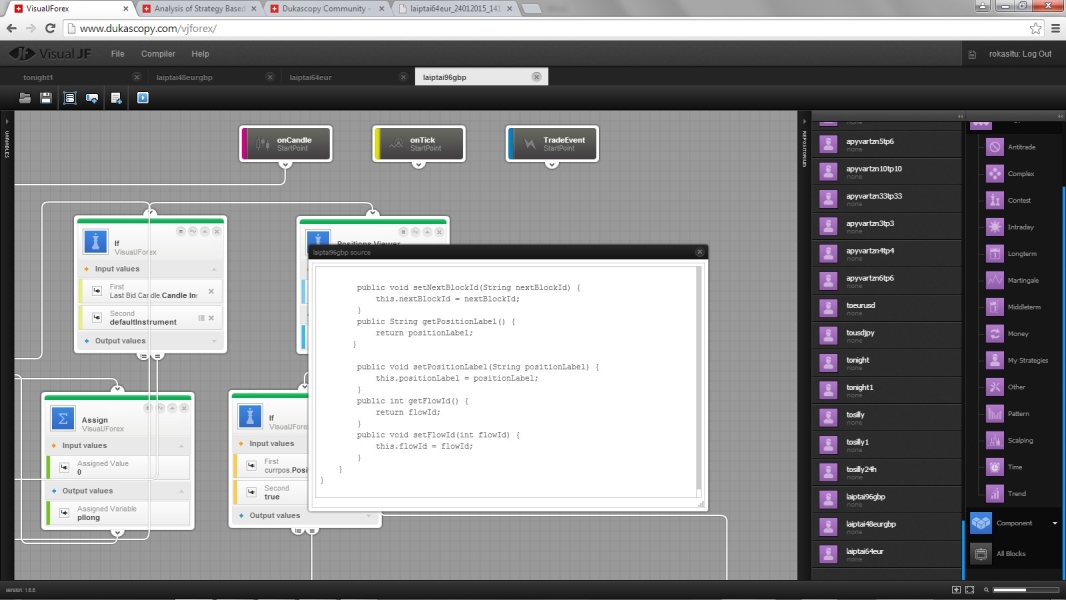
Task: Select the Martingale category icon
Action: click(x=995, y=280)
